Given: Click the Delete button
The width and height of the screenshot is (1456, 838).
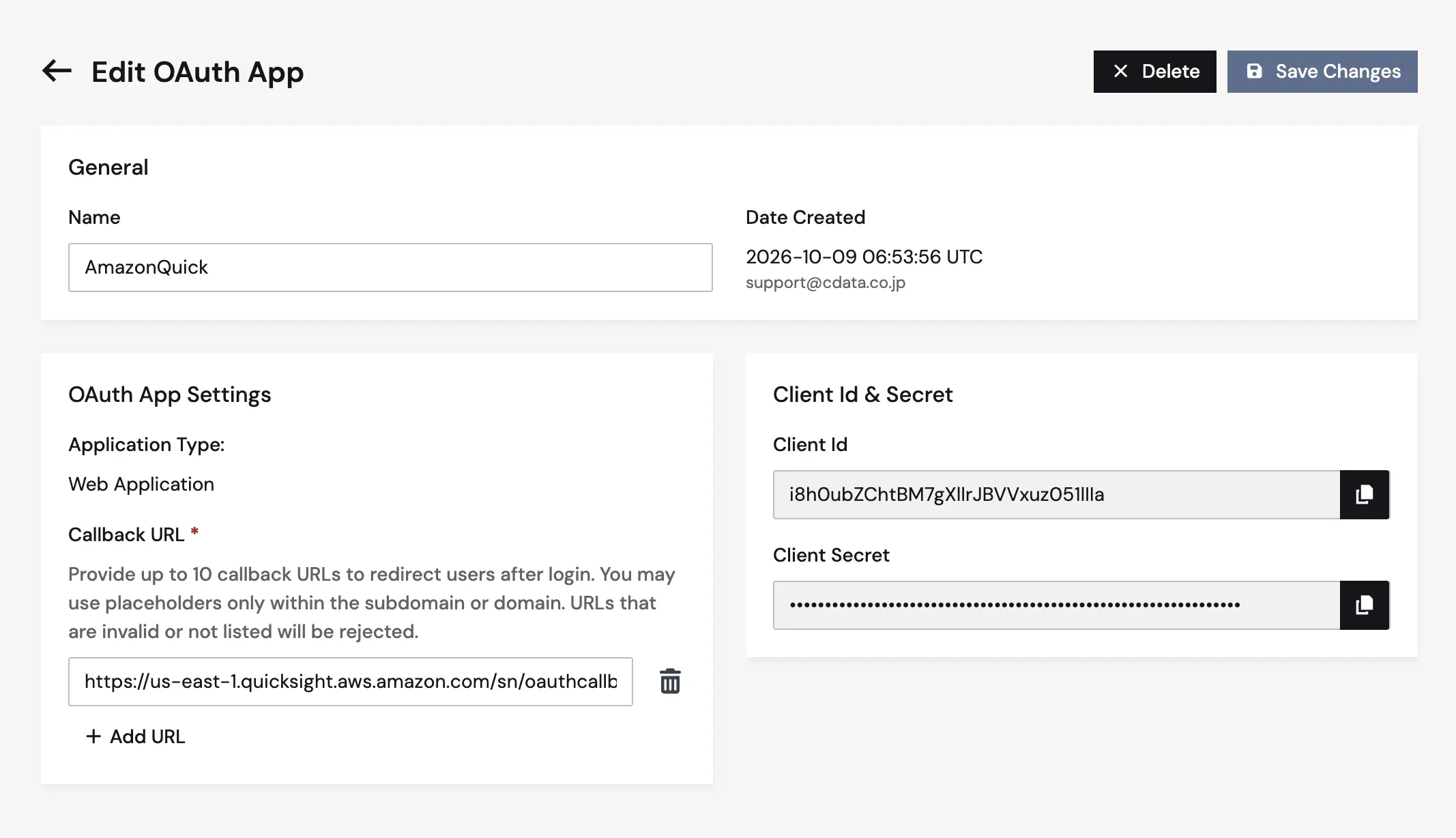Looking at the screenshot, I should (x=1154, y=72).
